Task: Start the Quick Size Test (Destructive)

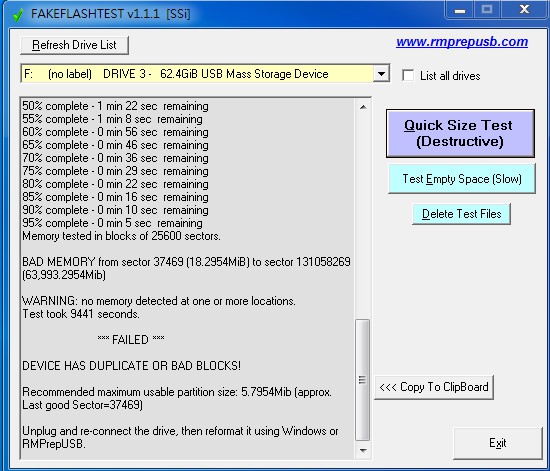Action: 460,133
